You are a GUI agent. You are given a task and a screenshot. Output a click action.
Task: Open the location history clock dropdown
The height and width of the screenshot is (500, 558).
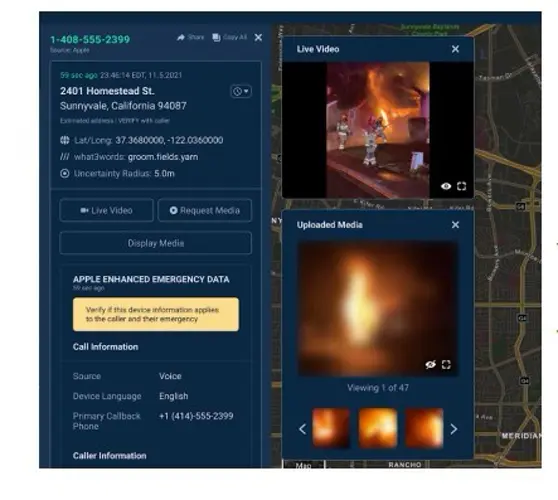[x=241, y=91]
